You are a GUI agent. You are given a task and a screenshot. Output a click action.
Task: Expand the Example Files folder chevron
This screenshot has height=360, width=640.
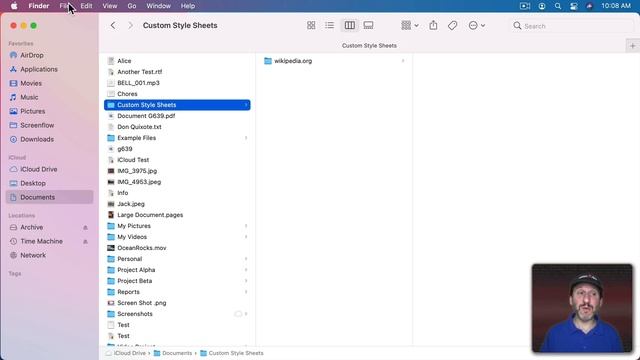(246, 138)
